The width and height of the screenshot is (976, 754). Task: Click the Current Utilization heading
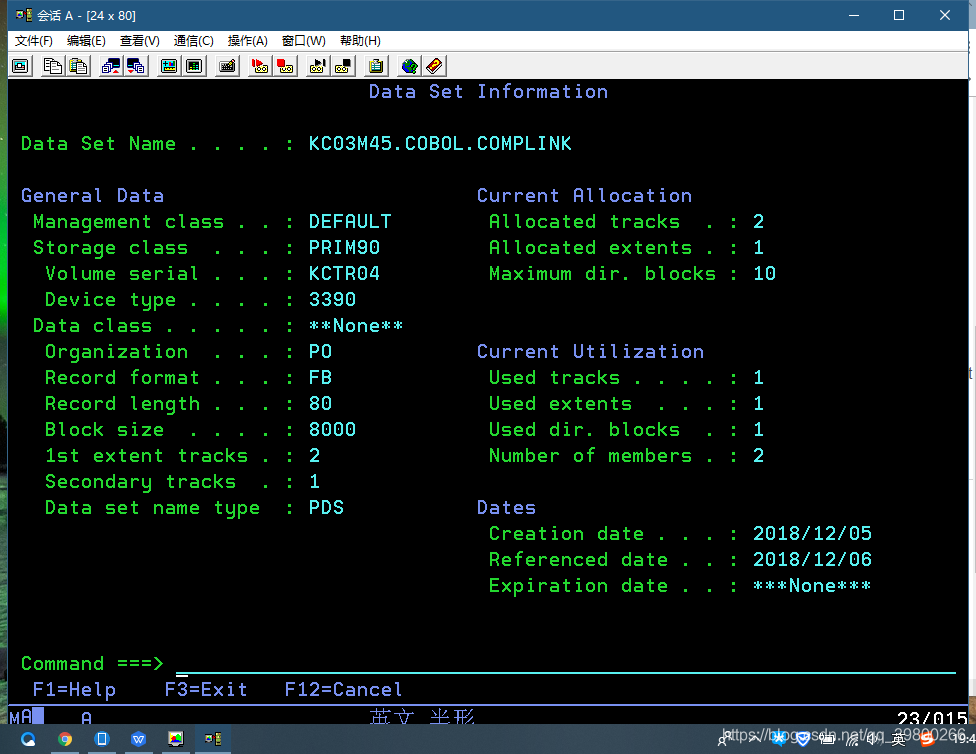(x=591, y=352)
